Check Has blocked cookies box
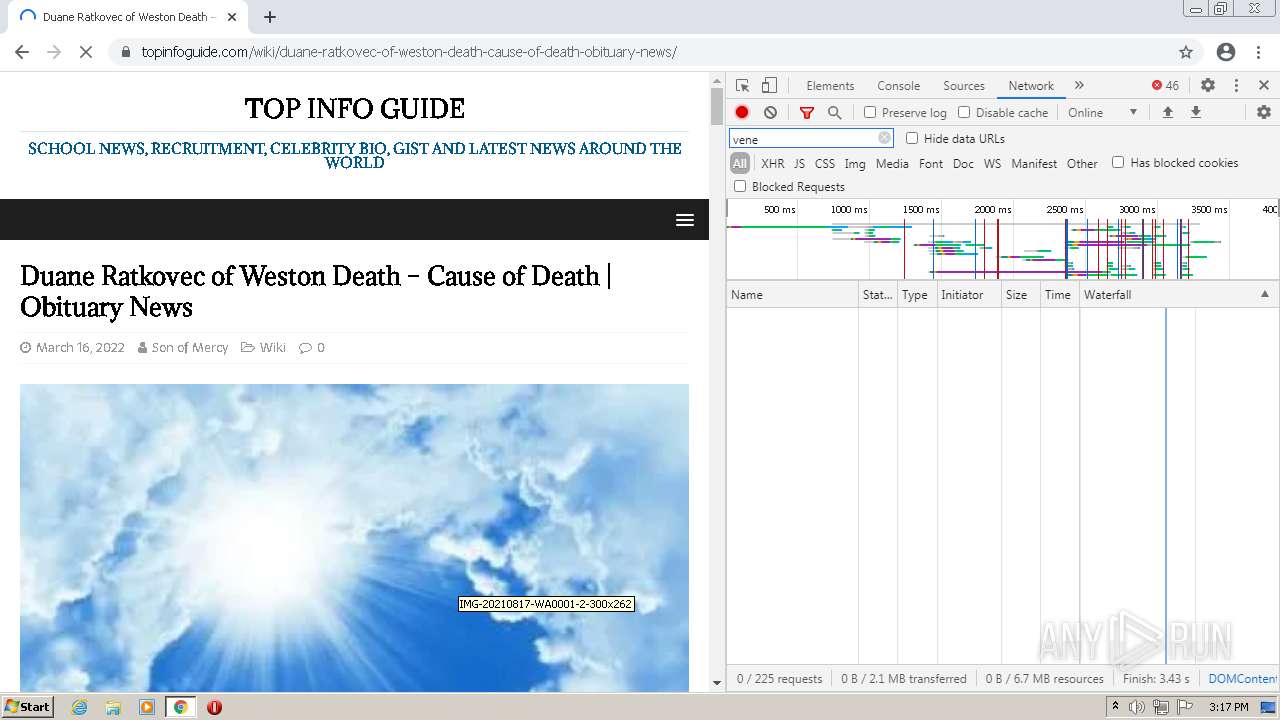This screenshot has height=720, width=1280. click(x=1118, y=162)
